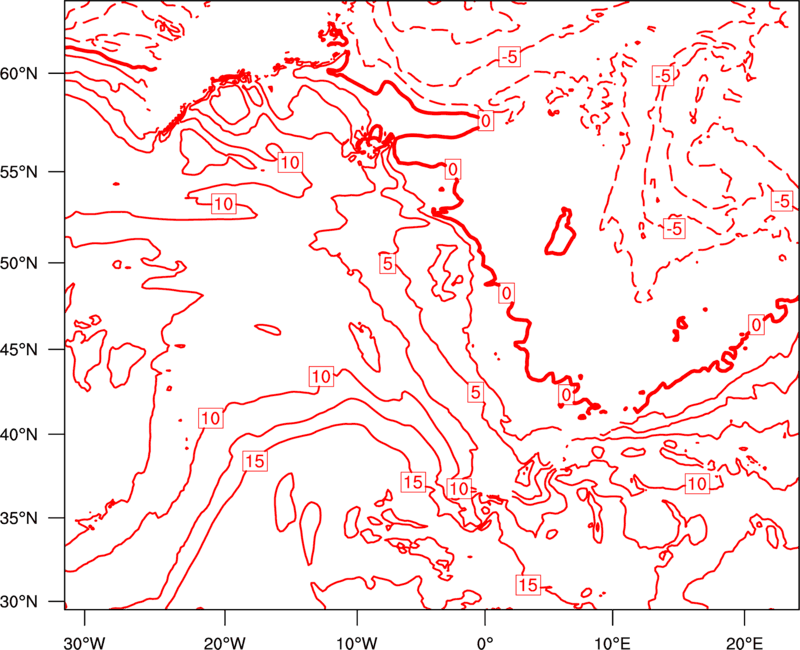Select the lower 5 contour label
This screenshot has width=800, height=650.
[x=476, y=392]
